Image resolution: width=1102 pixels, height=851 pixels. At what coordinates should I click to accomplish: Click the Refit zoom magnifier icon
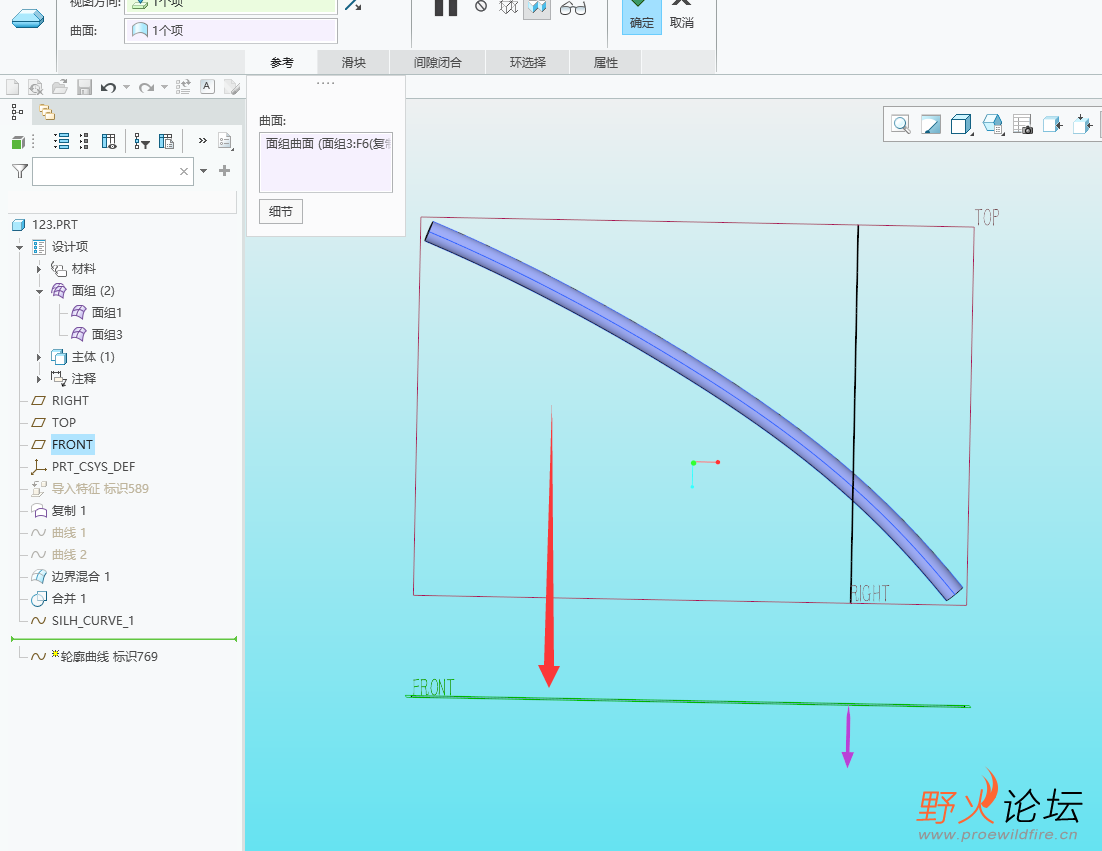tap(900, 125)
